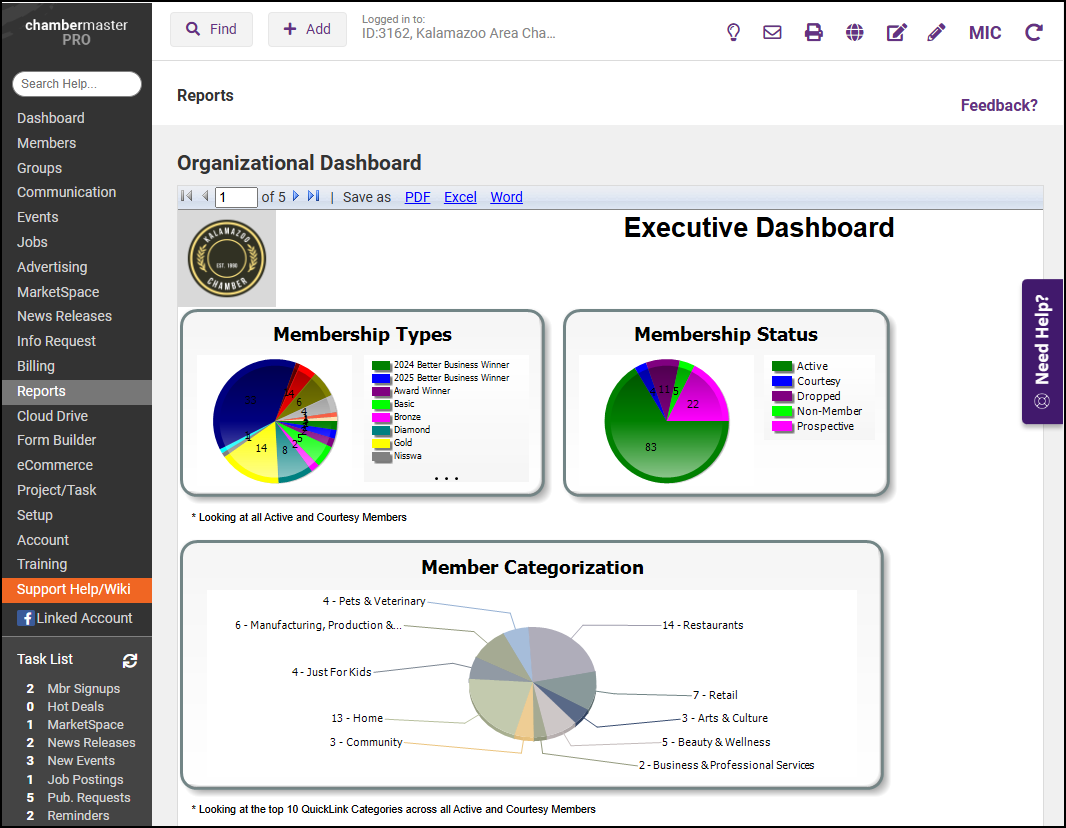Open the globe website icon

tap(854, 32)
